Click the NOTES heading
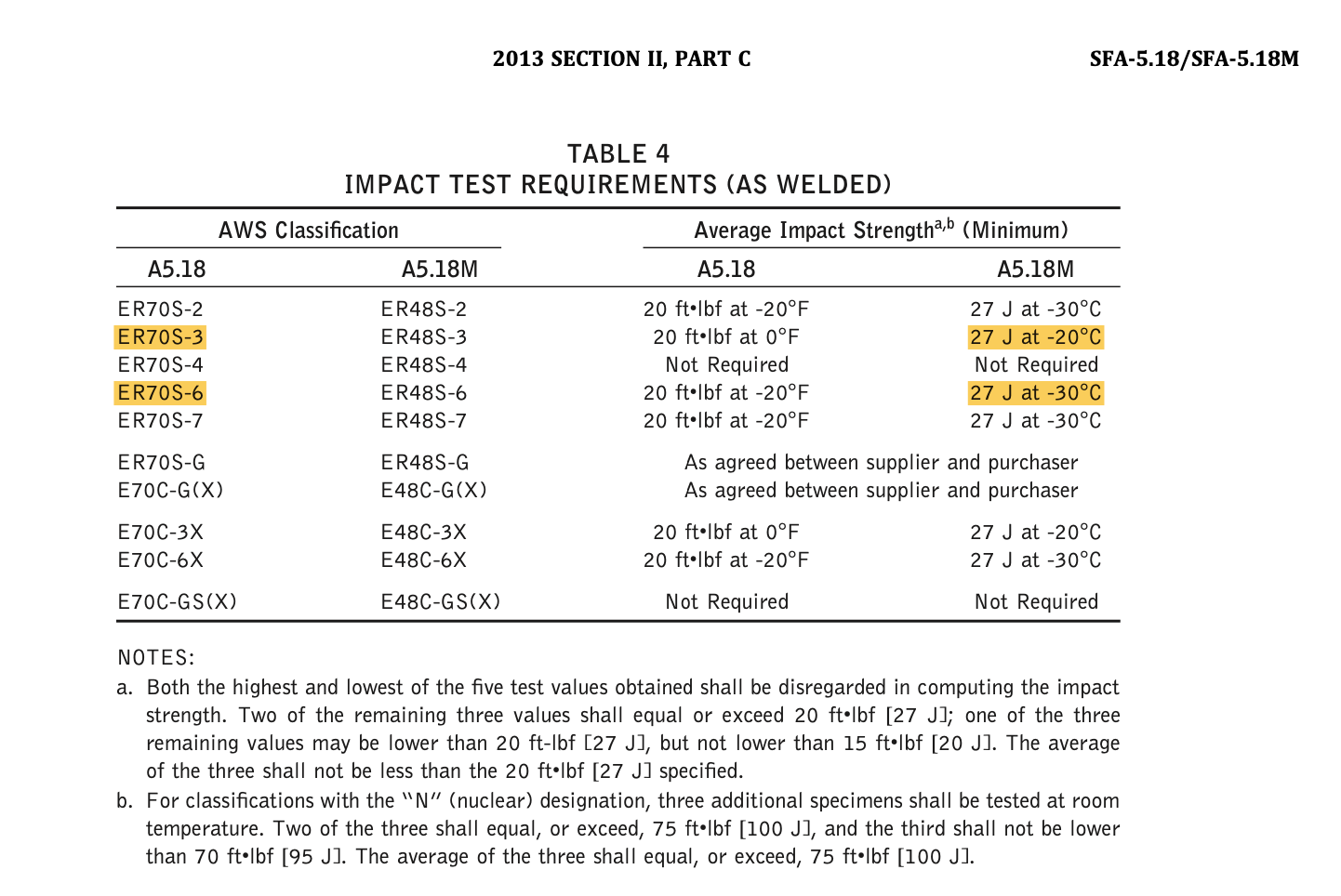 pyautogui.click(x=156, y=658)
